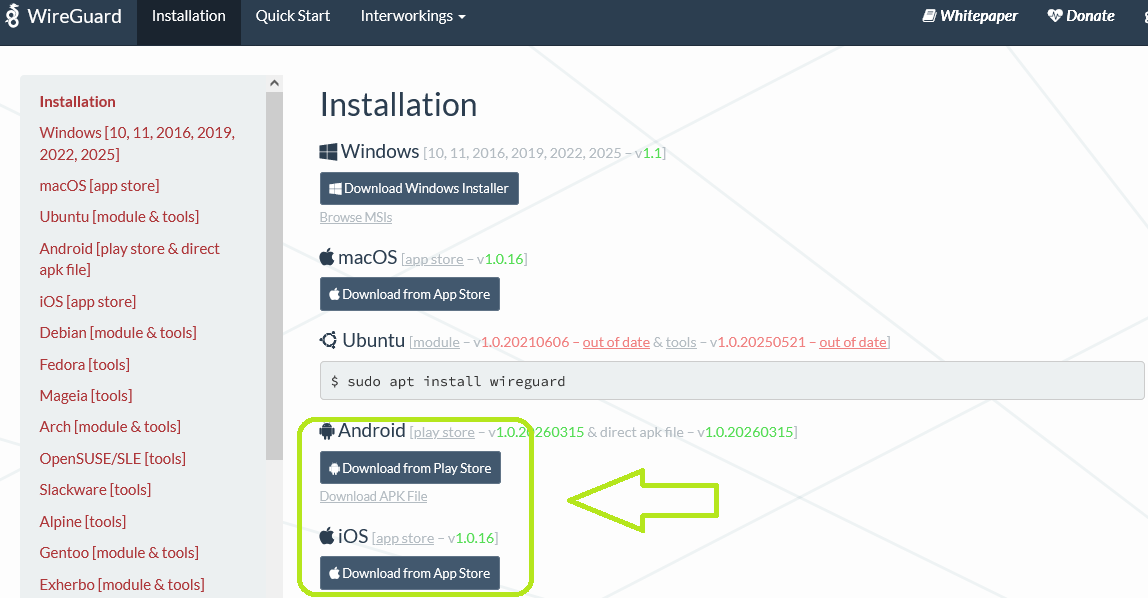Viewport: 1148px width, 598px height.
Task: Open the Ubuntu tools link
Action: [x=681, y=343]
